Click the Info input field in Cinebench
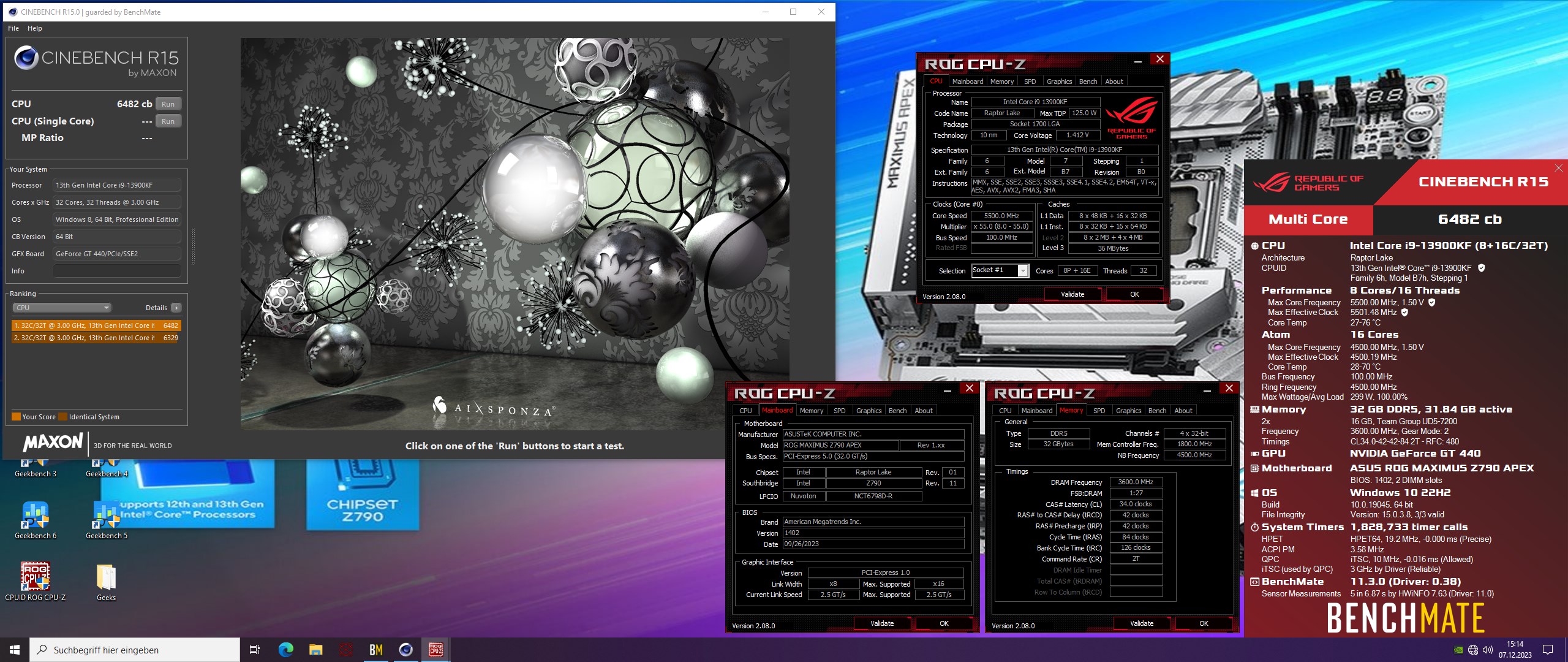Screen dimensions: 1568x662 [x=117, y=271]
